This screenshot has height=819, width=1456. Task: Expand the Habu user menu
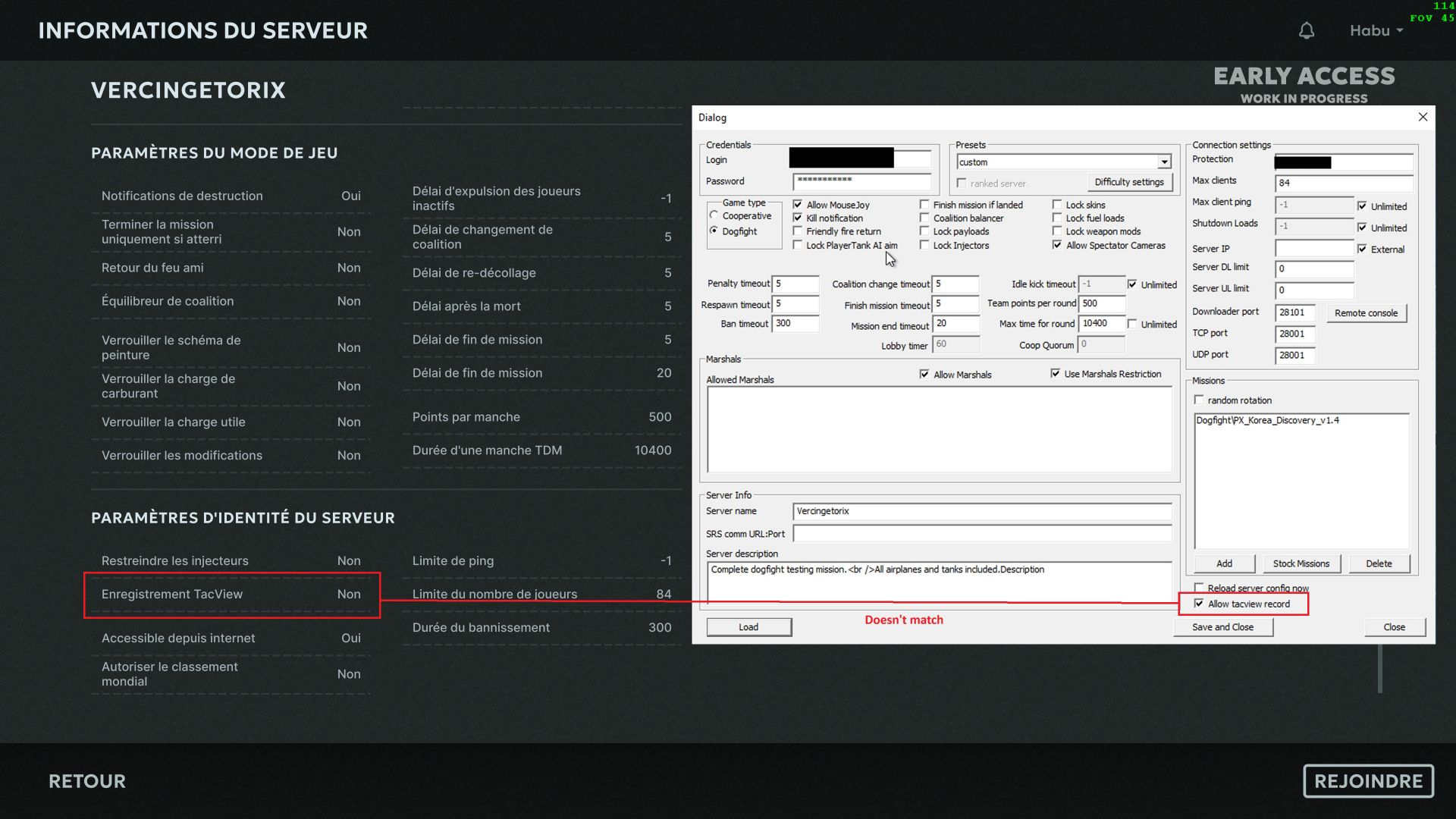[1376, 30]
